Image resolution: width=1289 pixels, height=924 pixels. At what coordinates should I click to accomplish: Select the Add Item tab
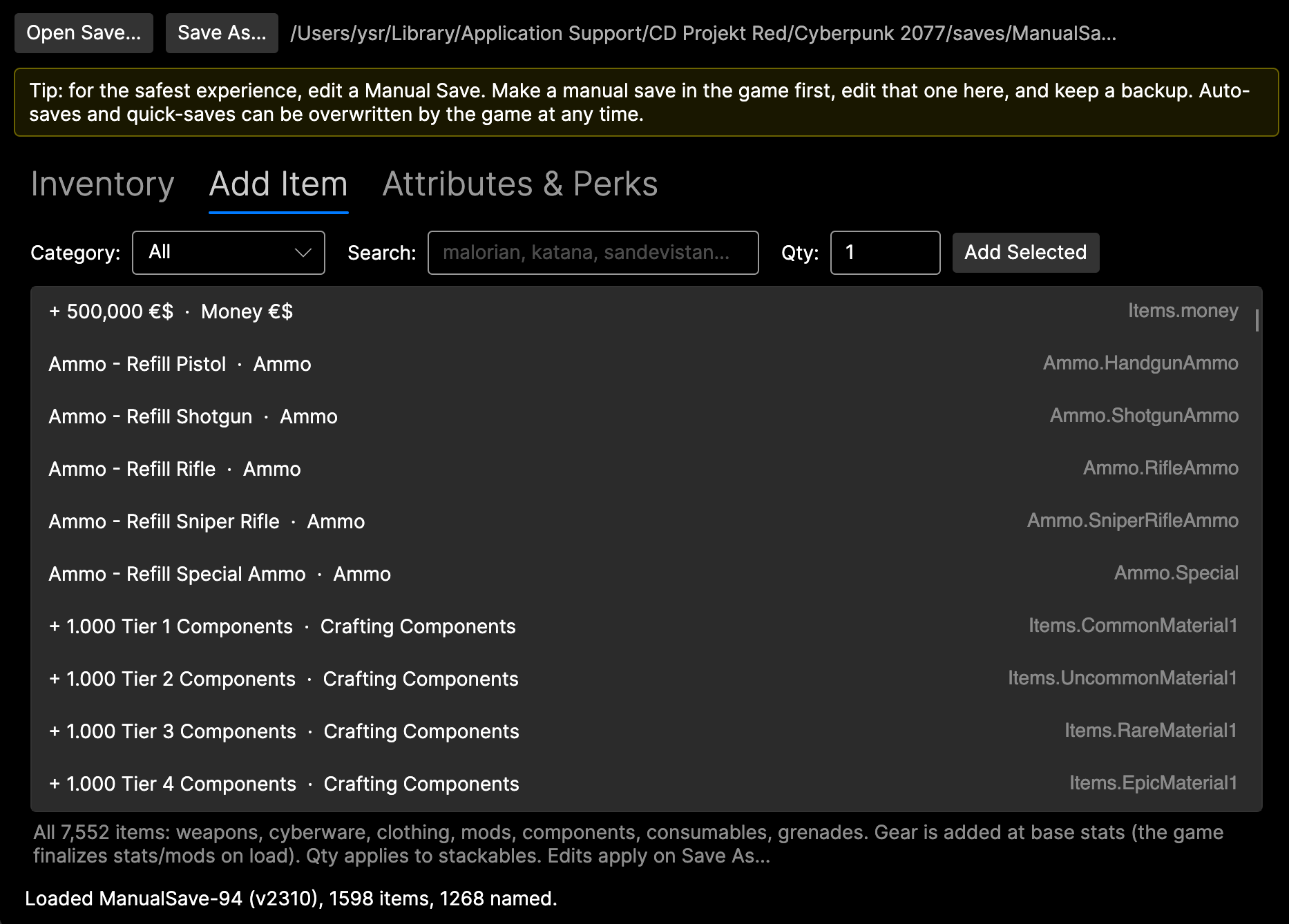pyautogui.click(x=278, y=184)
